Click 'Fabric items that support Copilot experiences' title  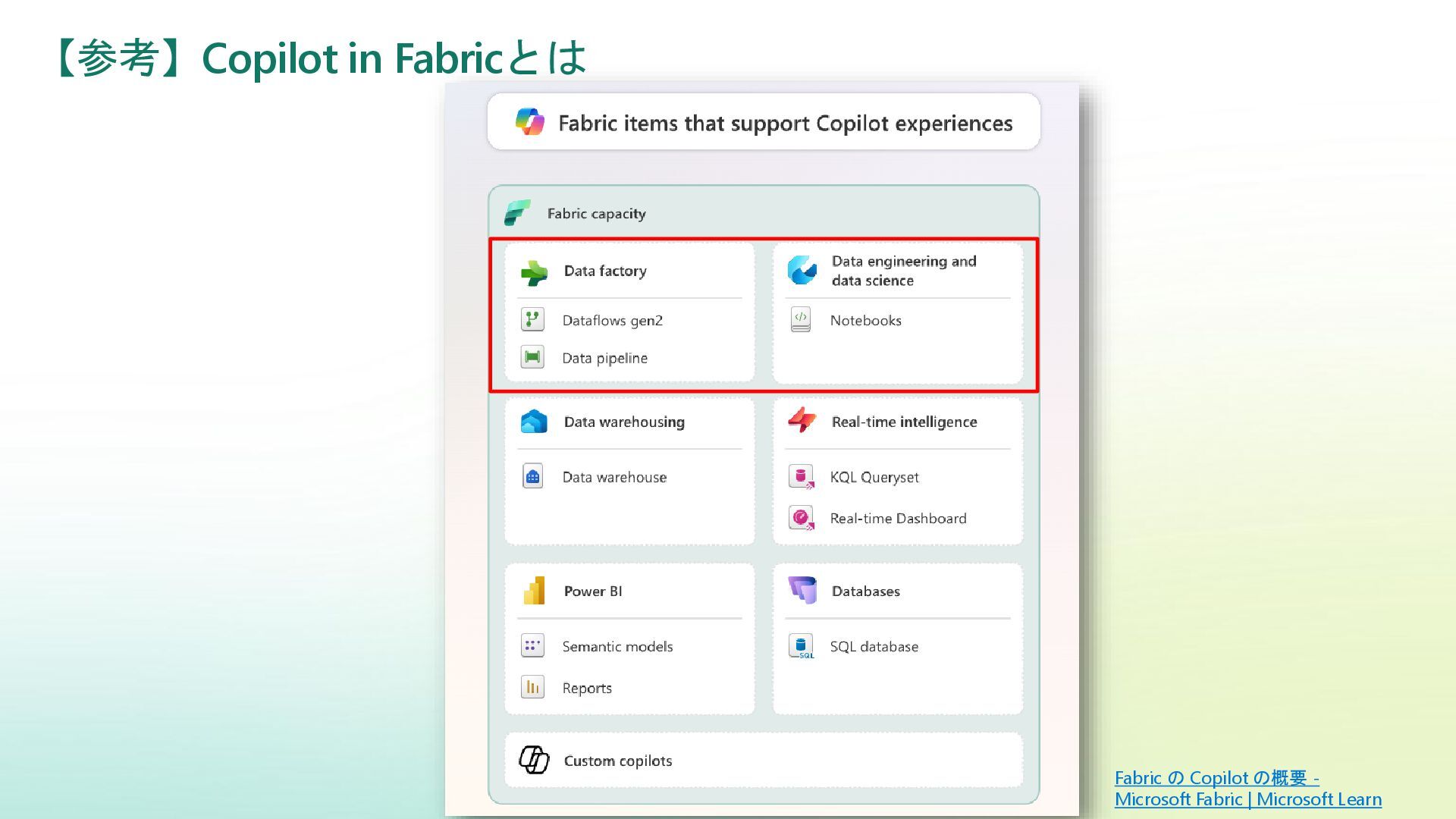785,123
